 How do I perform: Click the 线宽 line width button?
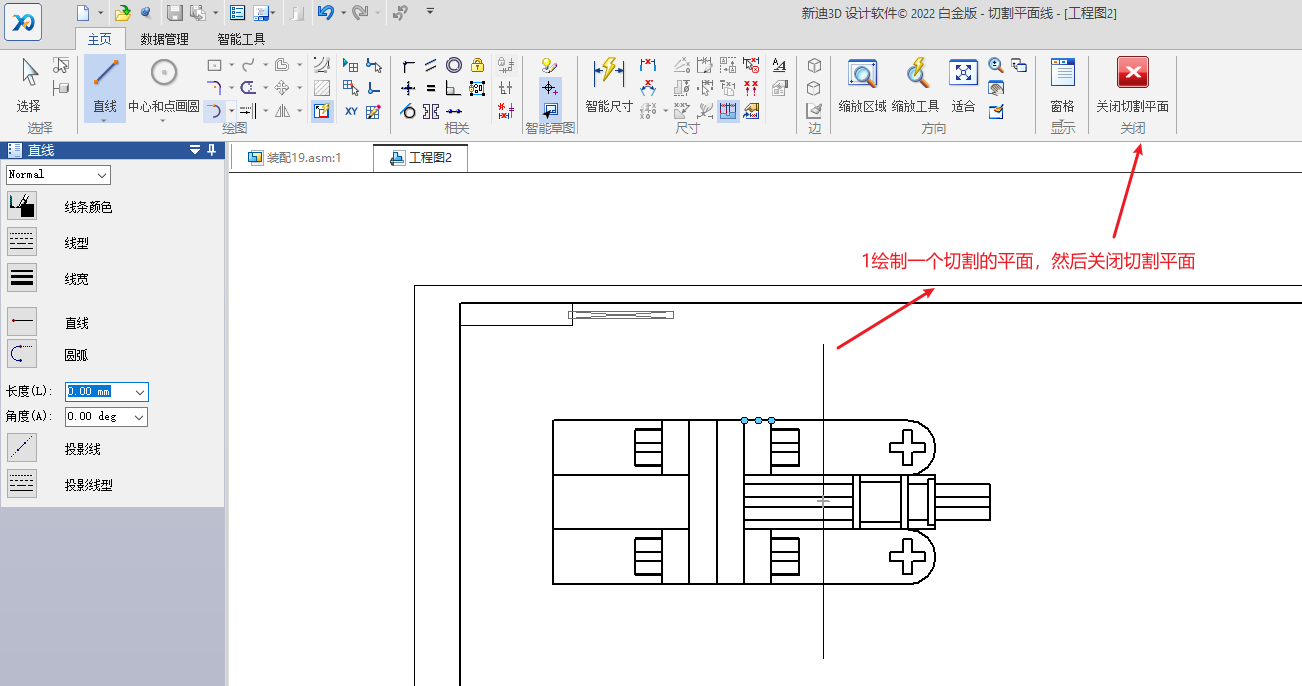click(x=22, y=278)
